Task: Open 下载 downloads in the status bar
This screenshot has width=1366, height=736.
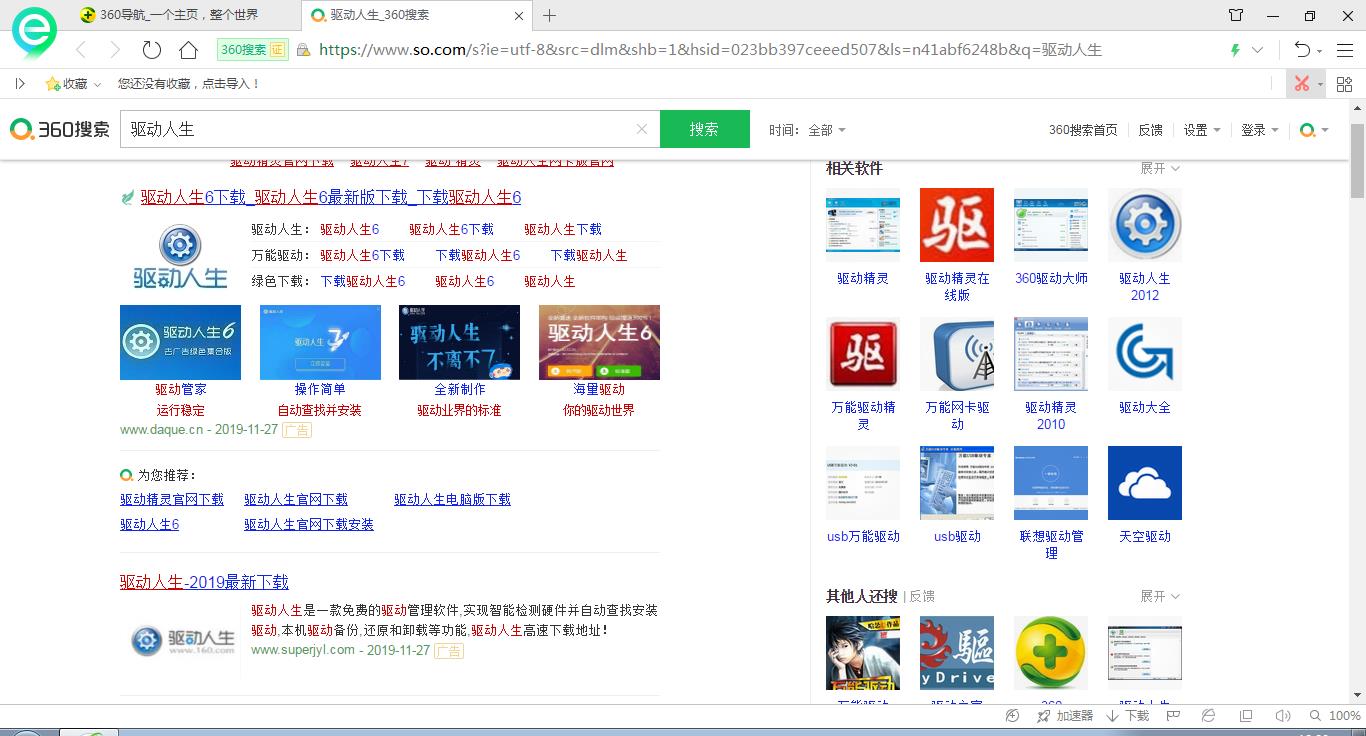Action: 1127,716
